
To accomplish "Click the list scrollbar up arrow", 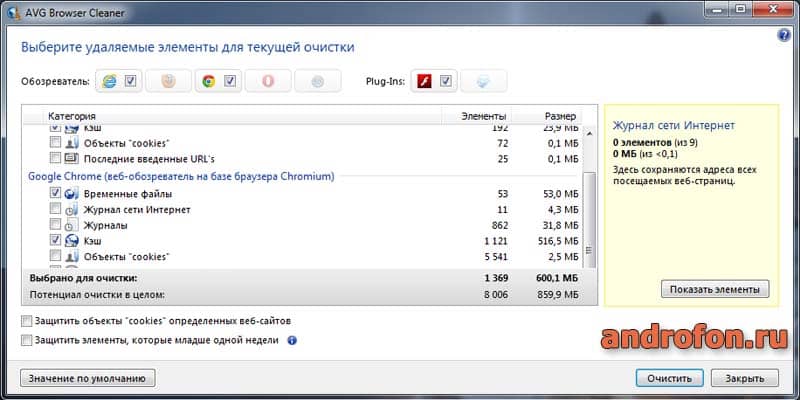I will pyautogui.click(x=590, y=133).
